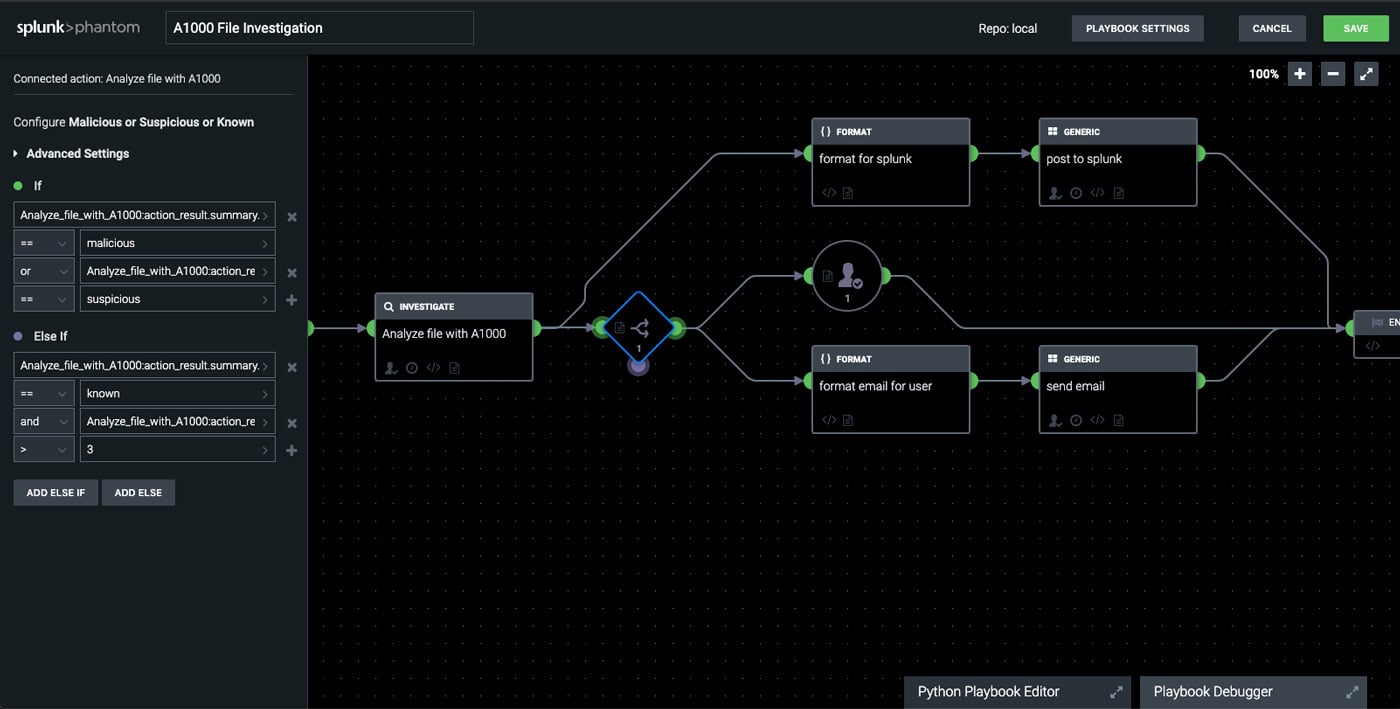Open the 'or' logic dropdown
Image resolution: width=1400 pixels, height=709 pixels.
[x=44, y=271]
